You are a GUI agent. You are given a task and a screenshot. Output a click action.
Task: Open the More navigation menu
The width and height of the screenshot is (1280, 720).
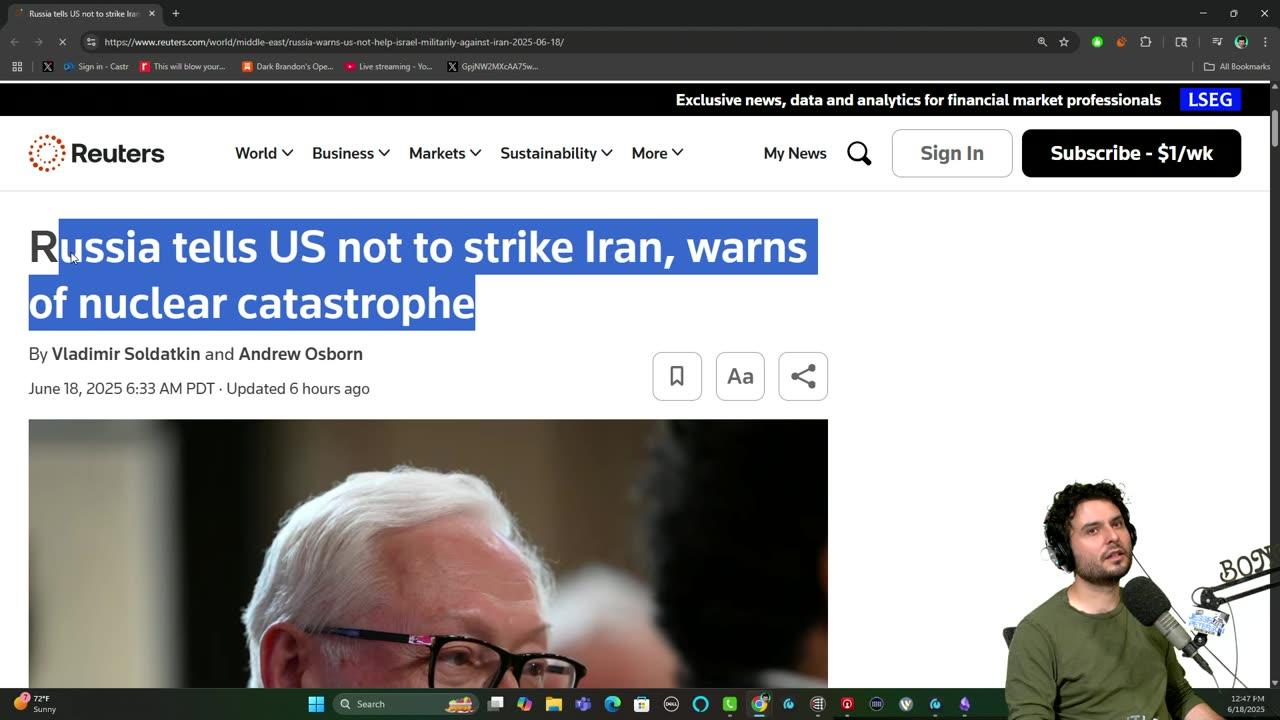coord(657,153)
